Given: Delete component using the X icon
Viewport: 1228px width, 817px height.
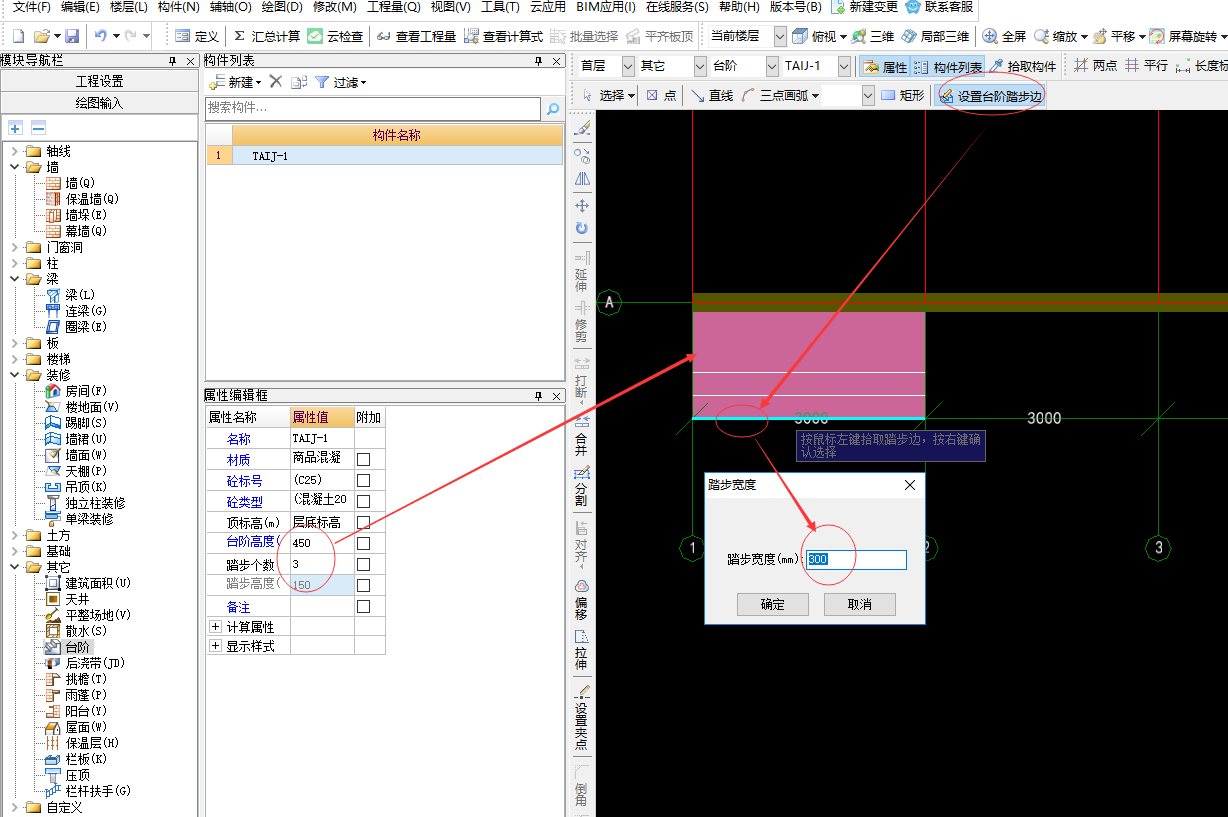Looking at the screenshot, I should pos(276,82).
